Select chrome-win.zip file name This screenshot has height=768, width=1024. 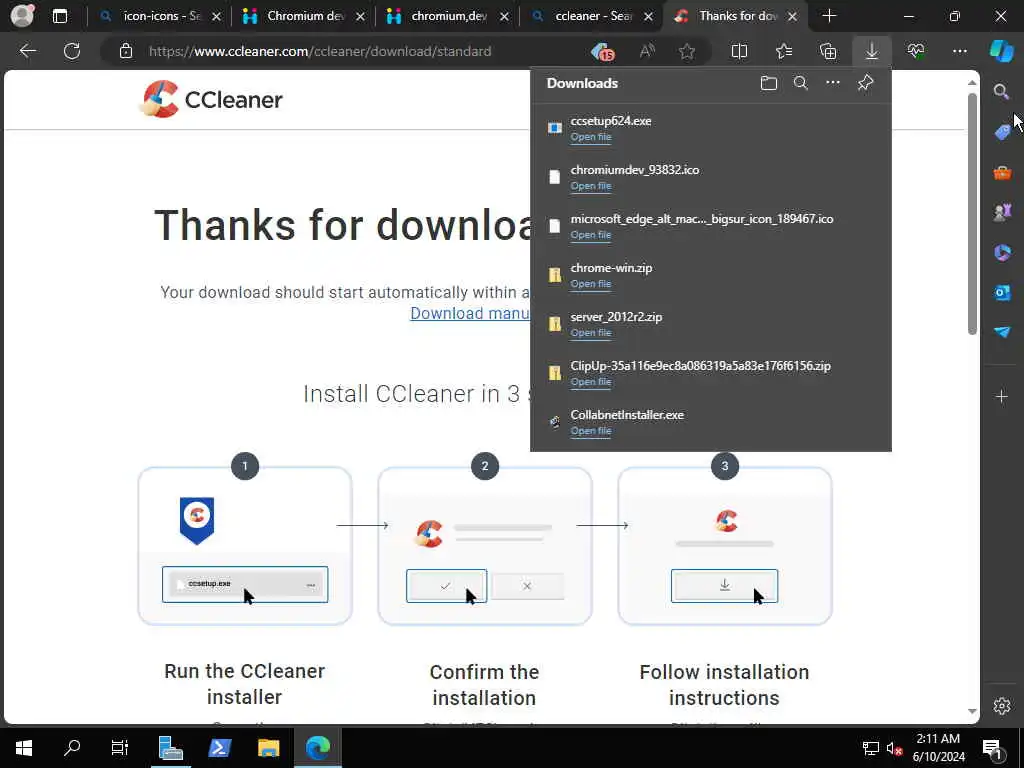(611, 268)
